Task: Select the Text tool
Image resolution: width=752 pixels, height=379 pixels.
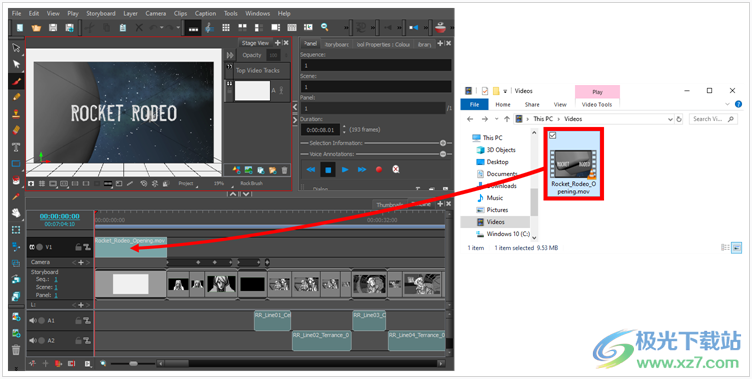Action: (x=16, y=147)
